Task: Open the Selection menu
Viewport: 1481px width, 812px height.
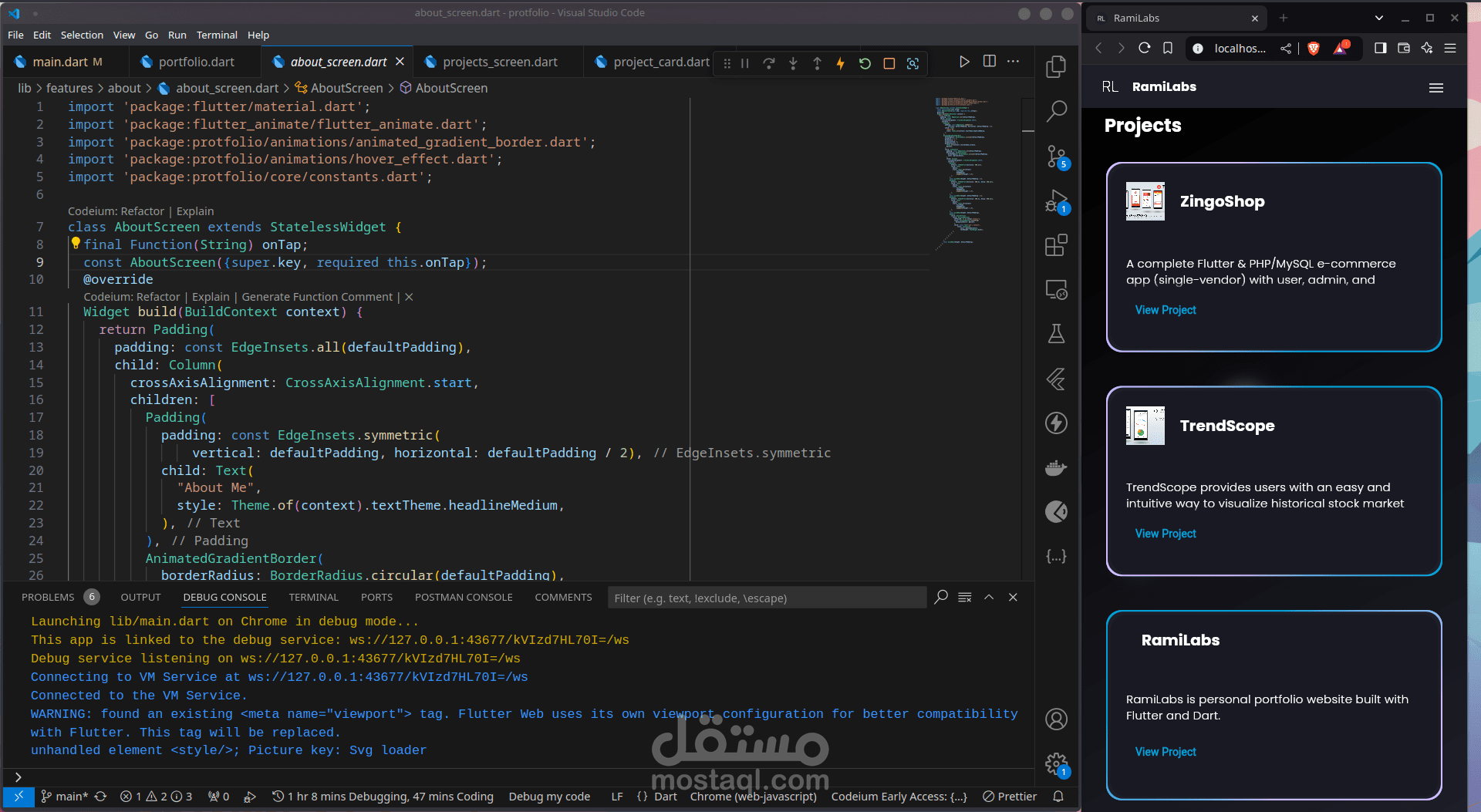Action: point(82,35)
